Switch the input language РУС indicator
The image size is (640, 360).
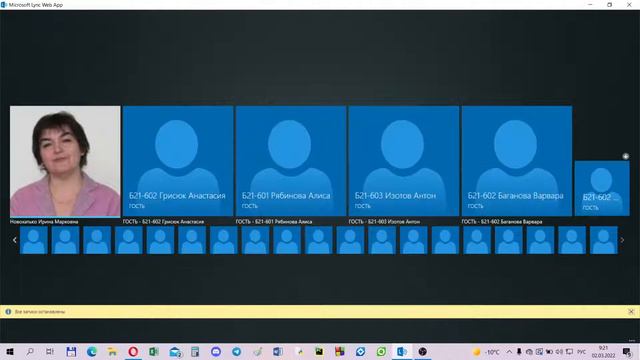pos(582,352)
